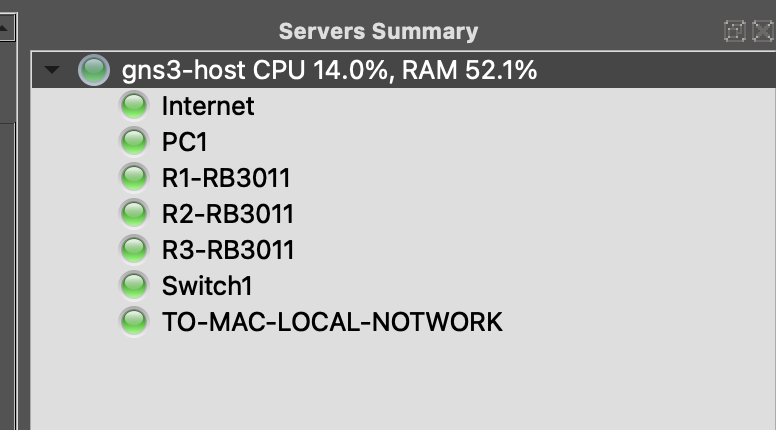Click the PC1 green status icon

click(x=133, y=142)
